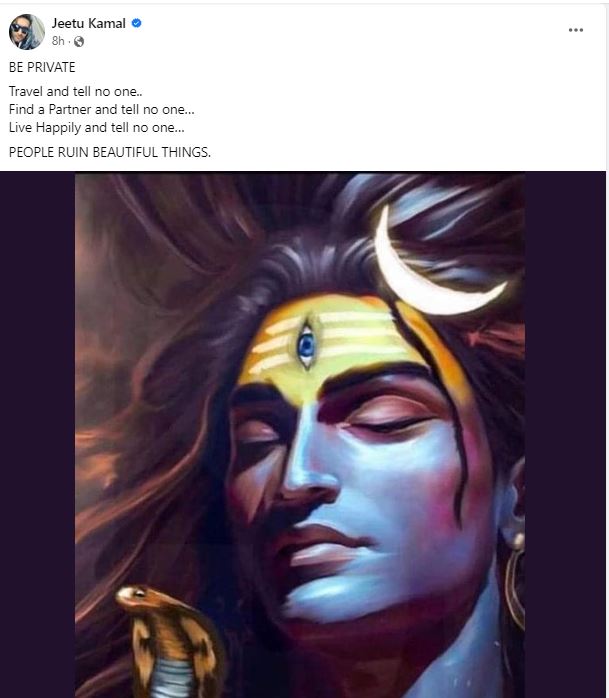Click the dark margin left of photo
The image size is (609, 698).
coord(37,434)
